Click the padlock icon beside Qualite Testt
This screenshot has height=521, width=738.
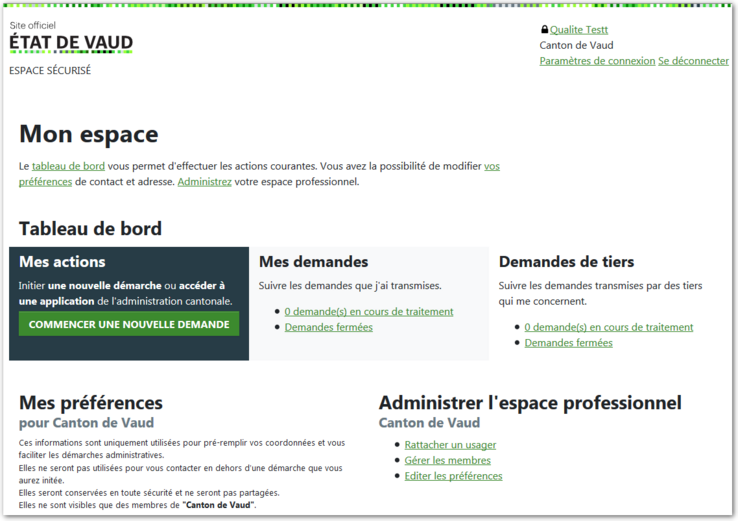(x=544, y=30)
